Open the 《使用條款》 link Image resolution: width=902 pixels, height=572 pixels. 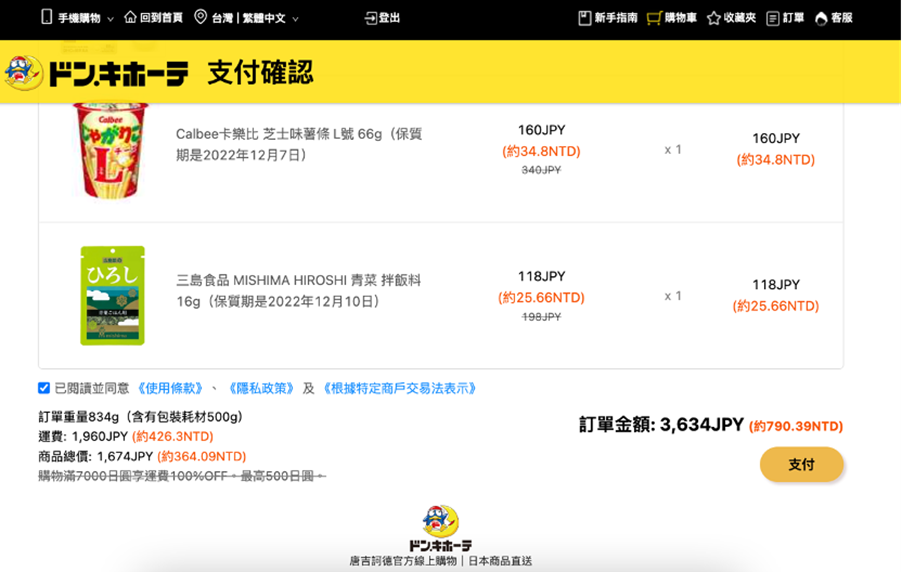pyautogui.click(x=170, y=388)
